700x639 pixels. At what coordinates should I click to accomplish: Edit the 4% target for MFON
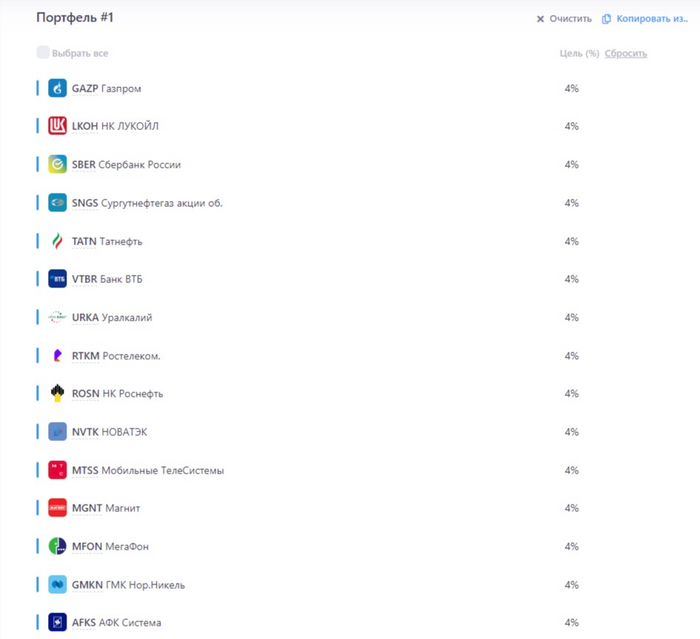click(x=571, y=546)
